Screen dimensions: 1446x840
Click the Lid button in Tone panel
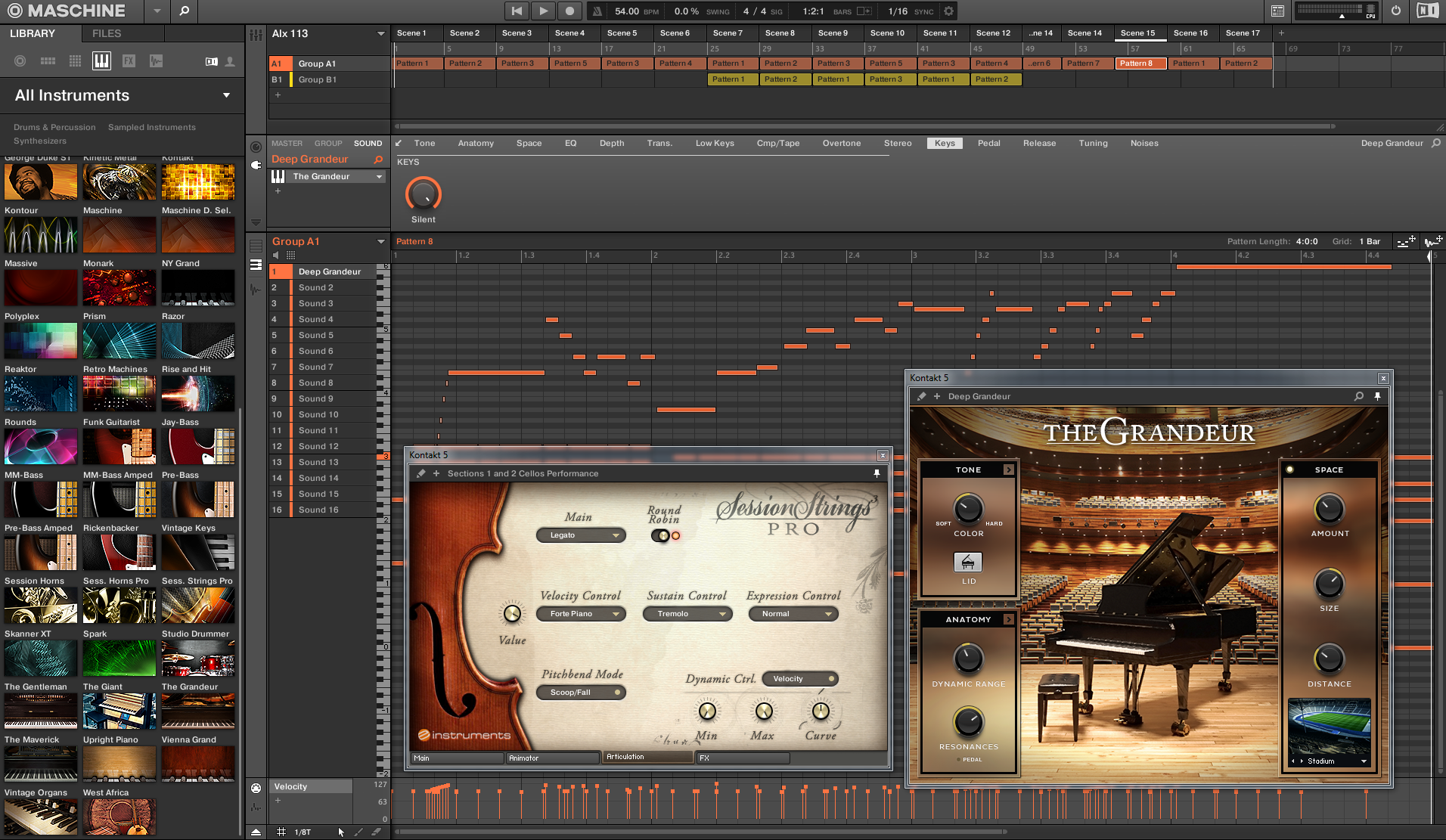(x=968, y=562)
